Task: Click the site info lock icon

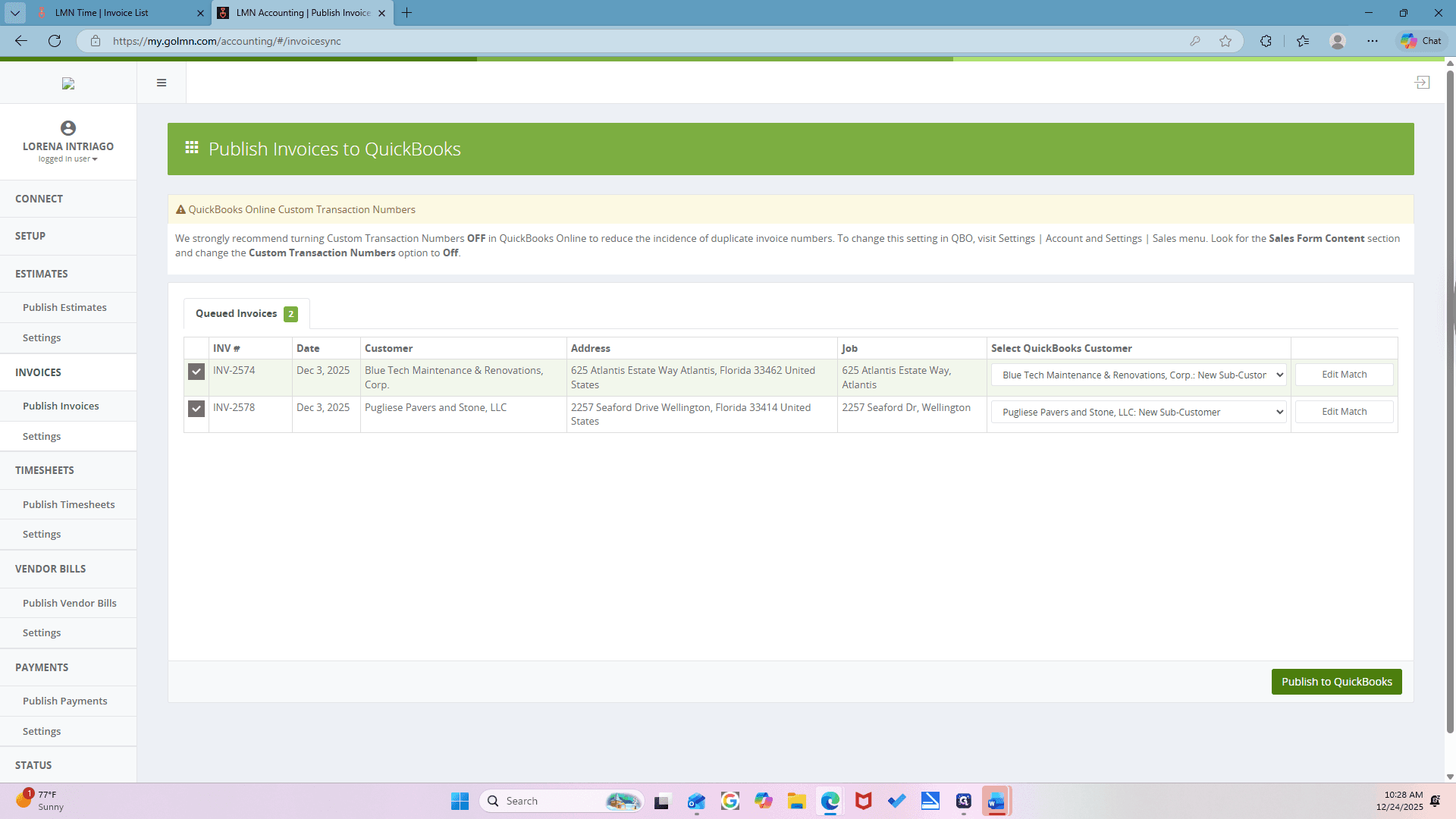Action: tap(96, 41)
